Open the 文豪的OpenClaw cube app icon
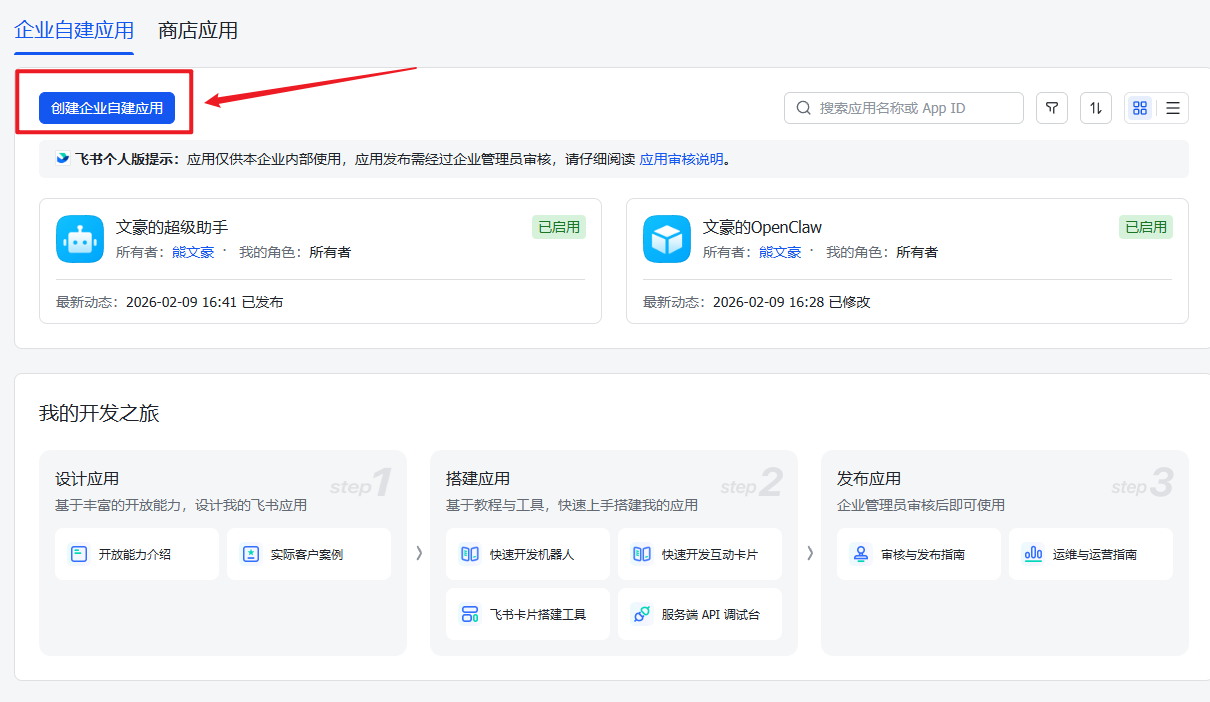 tap(668, 238)
